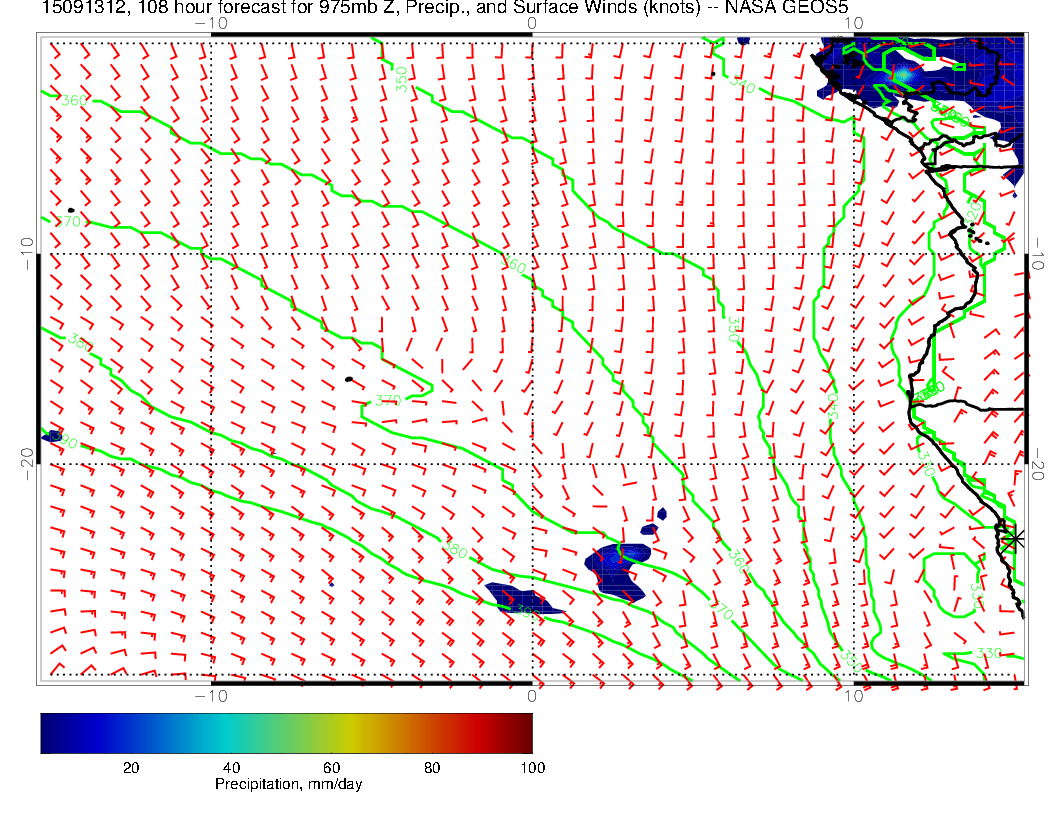Click the 370 contour label near the map center
The height and width of the screenshot is (816, 1056).
click(x=387, y=400)
